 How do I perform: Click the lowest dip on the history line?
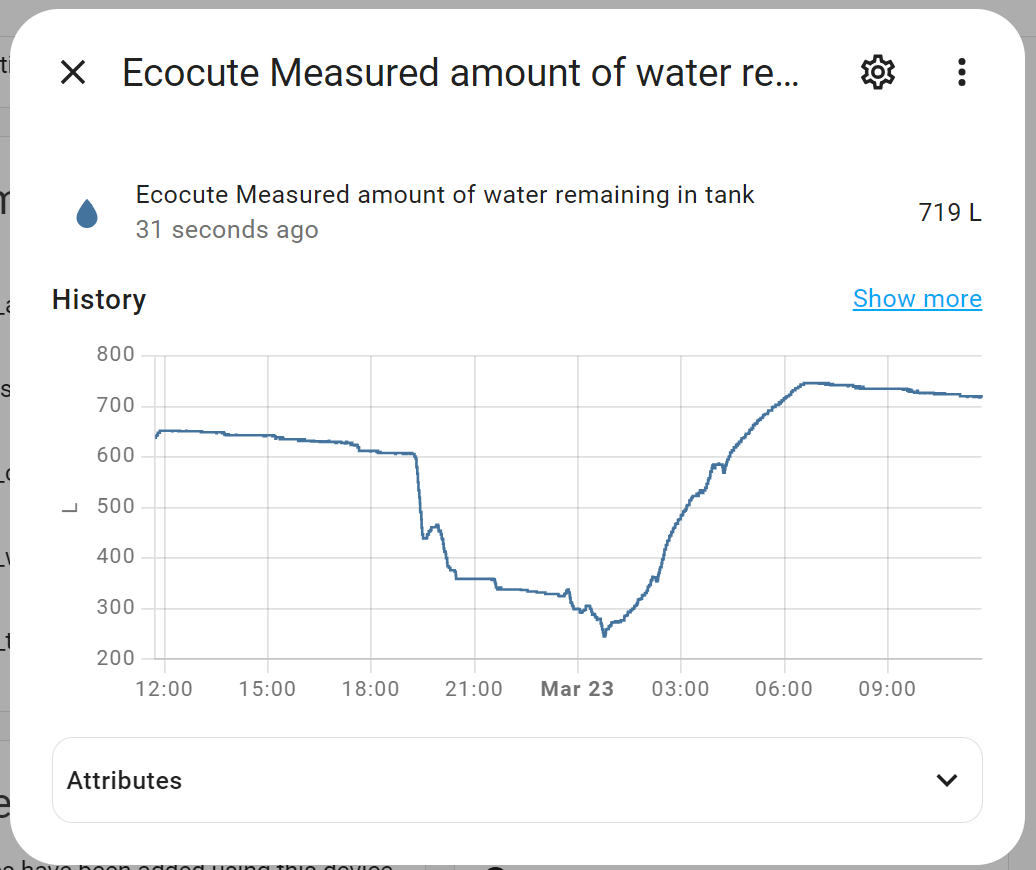[x=604, y=634]
